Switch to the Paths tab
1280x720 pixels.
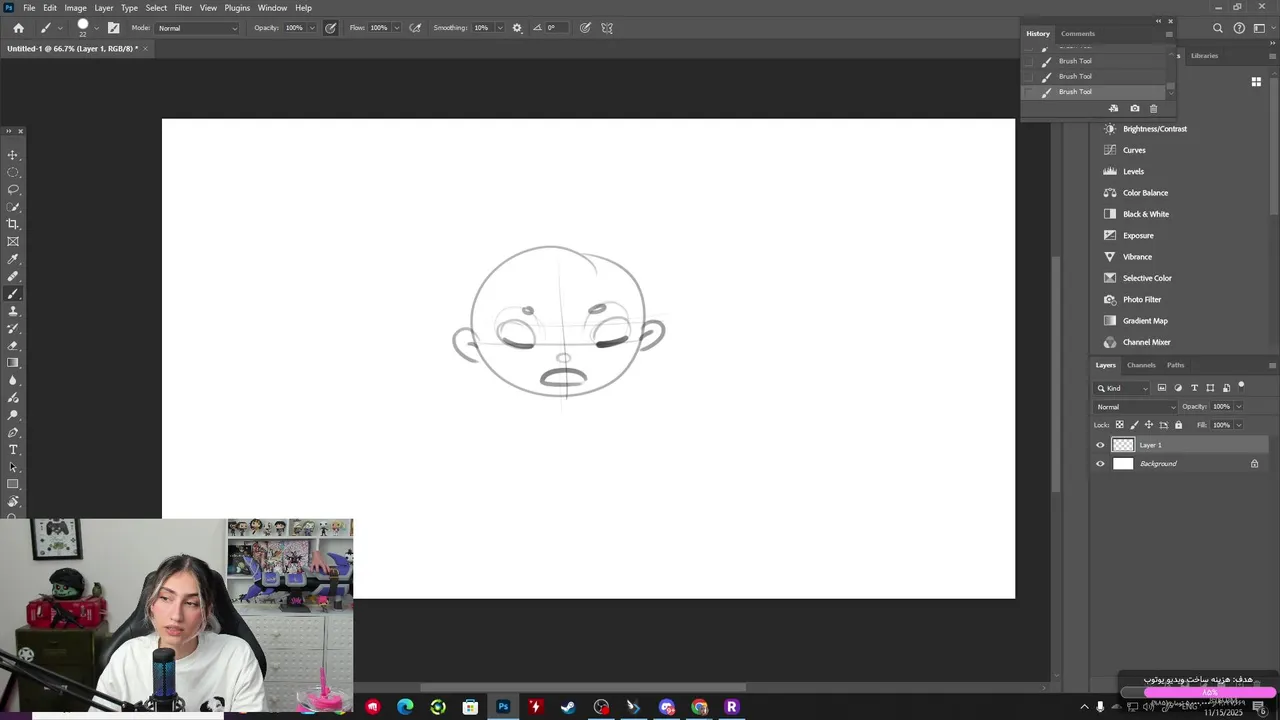pos(1175,365)
